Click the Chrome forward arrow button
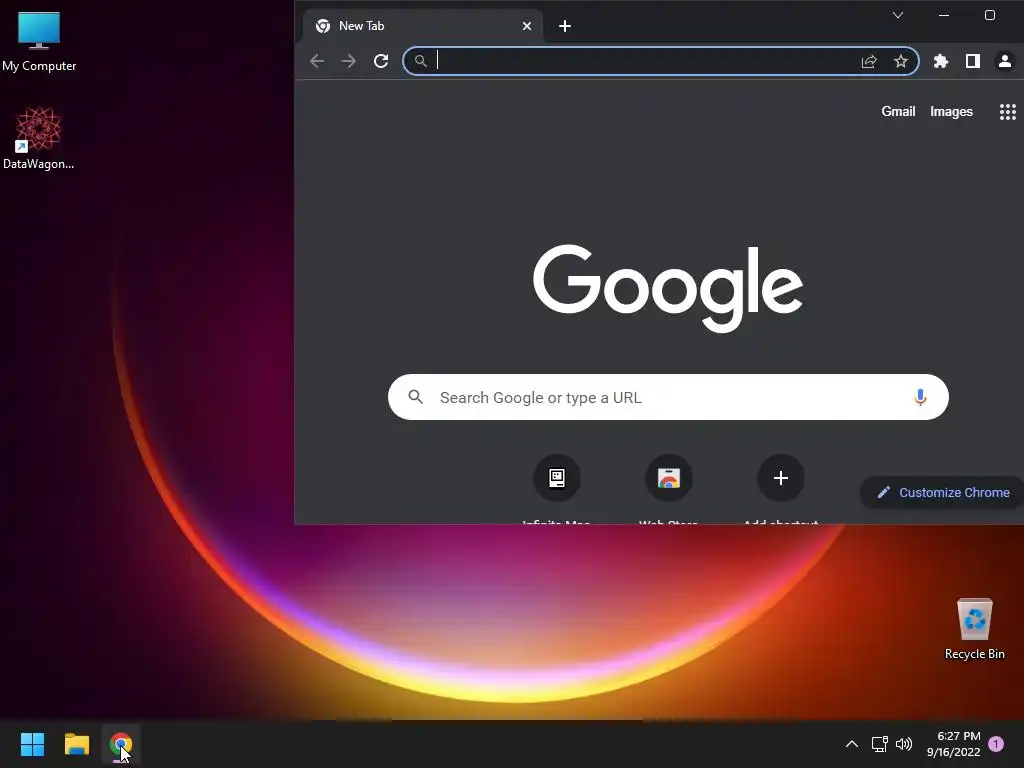The image size is (1024, 768). pos(349,61)
